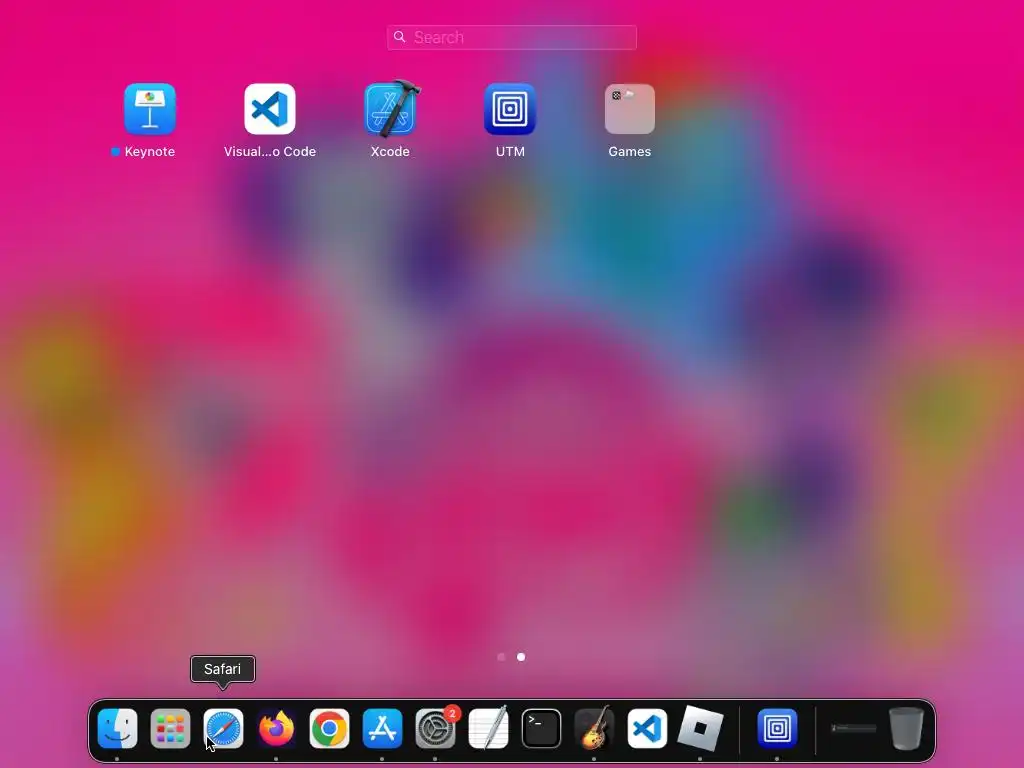Launch Firefox from the Dock
Image resolution: width=1024 pixels, height=768 pixels.
click(276, 728)
